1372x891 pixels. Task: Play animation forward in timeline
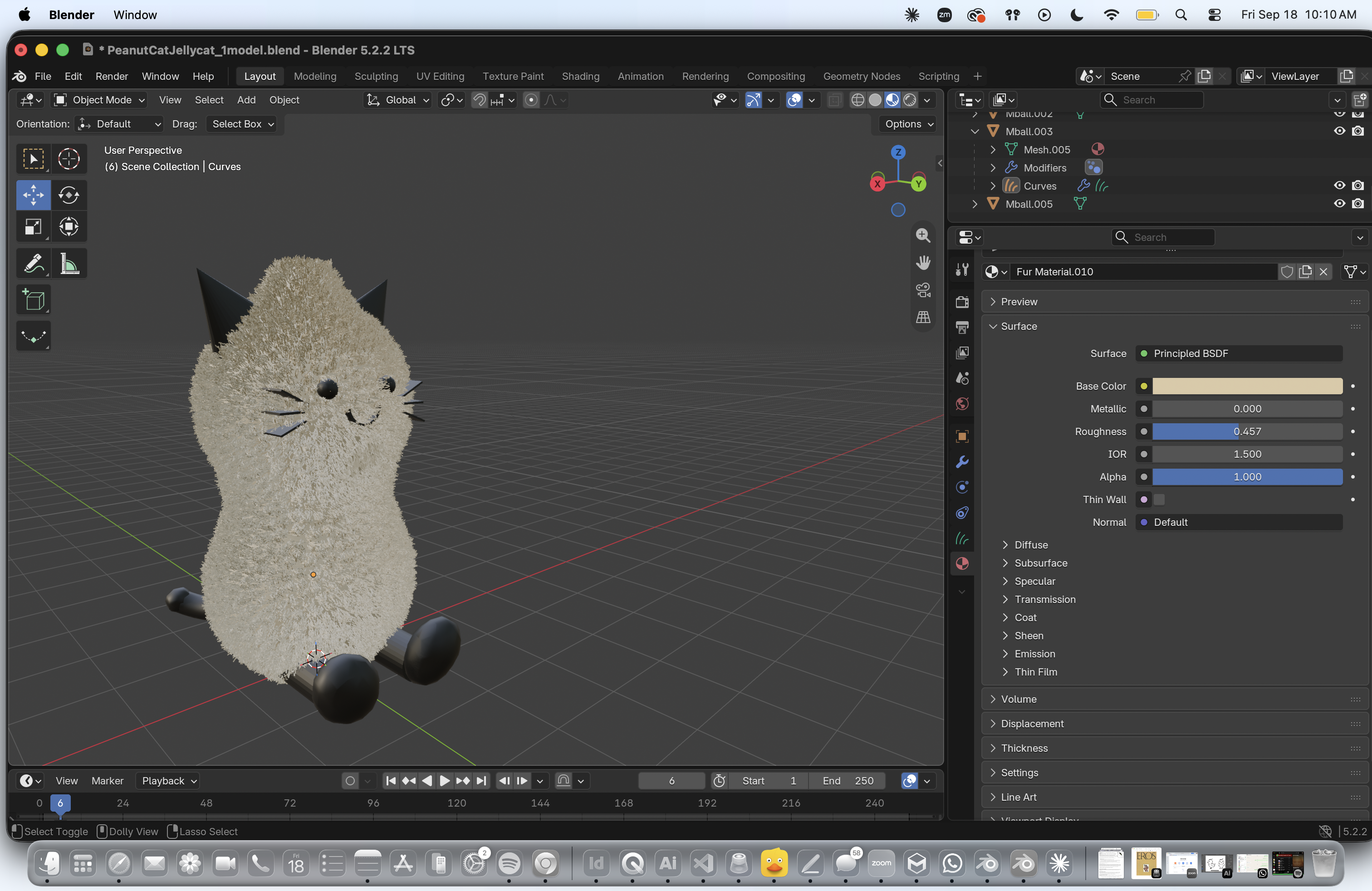click(x=445, y=780)
